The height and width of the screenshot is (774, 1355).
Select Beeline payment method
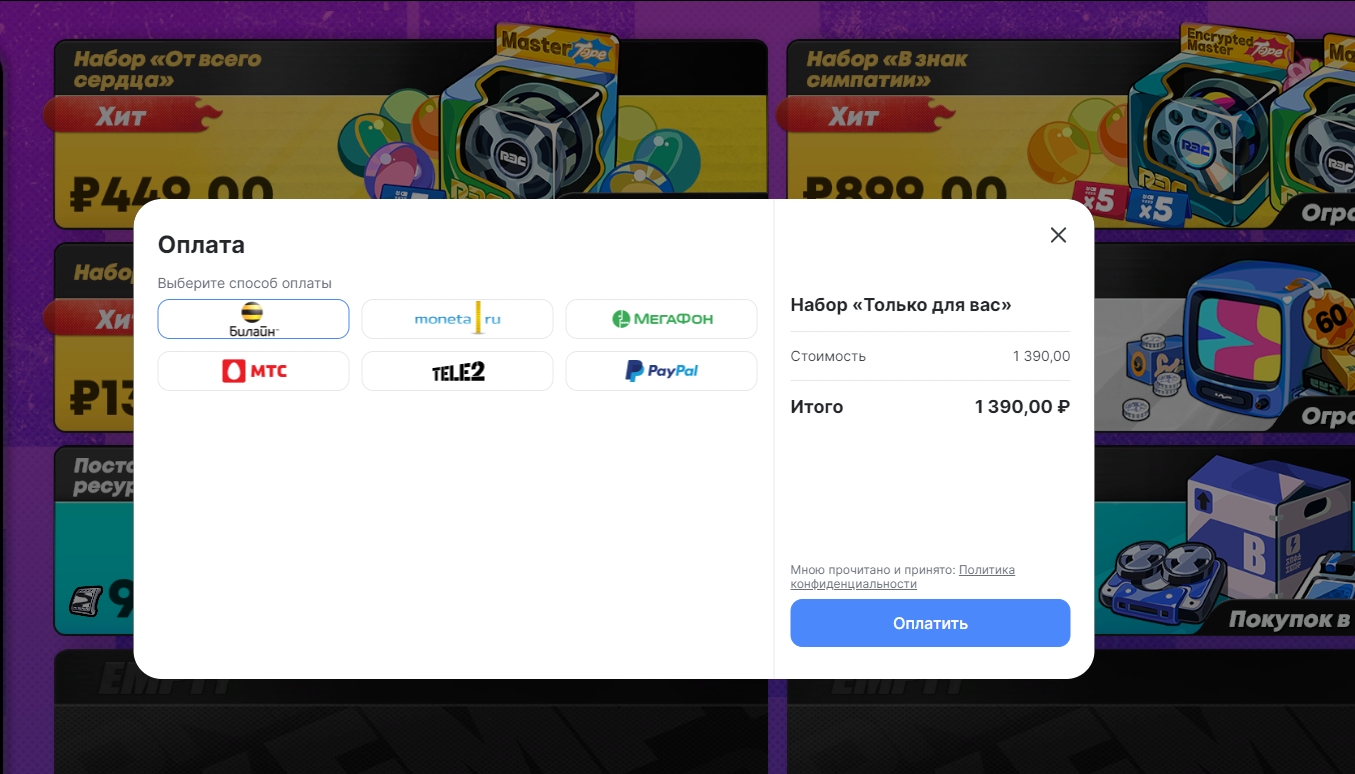(253, 319)
